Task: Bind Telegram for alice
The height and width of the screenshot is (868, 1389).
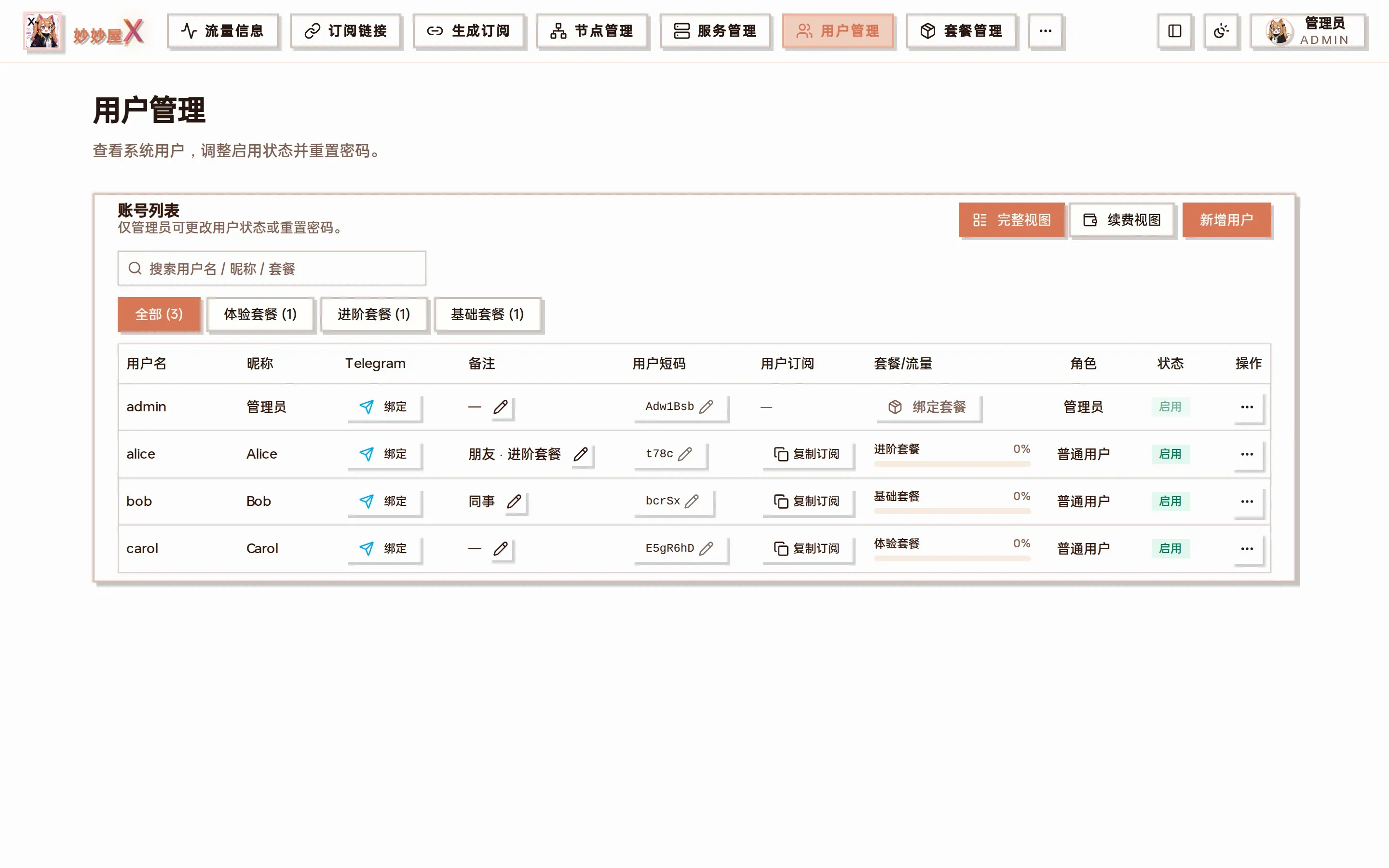Action: coord(384,454)
